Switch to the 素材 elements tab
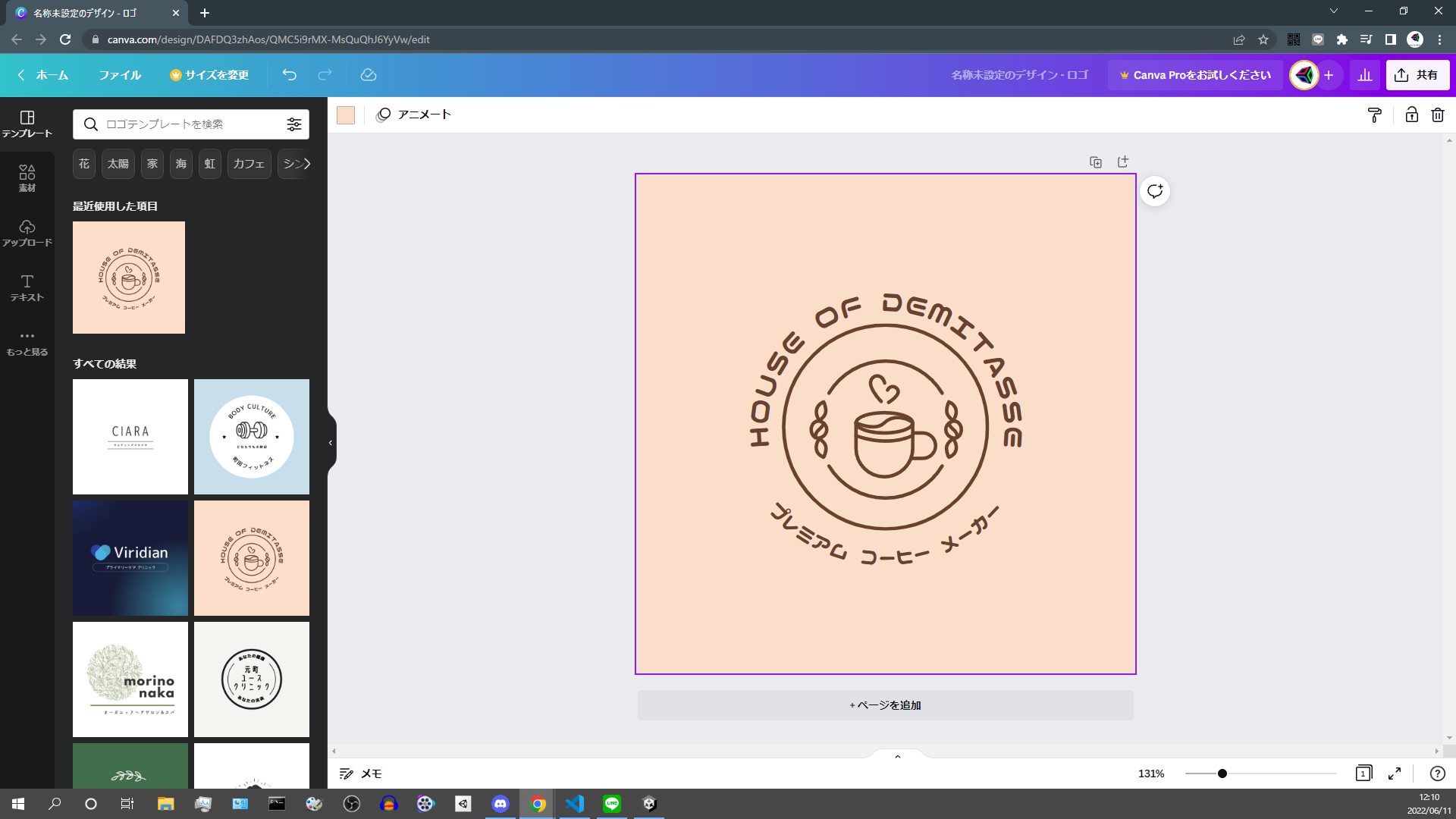Viewport: 1456px width, 819px height. click(x=27, y=178)
